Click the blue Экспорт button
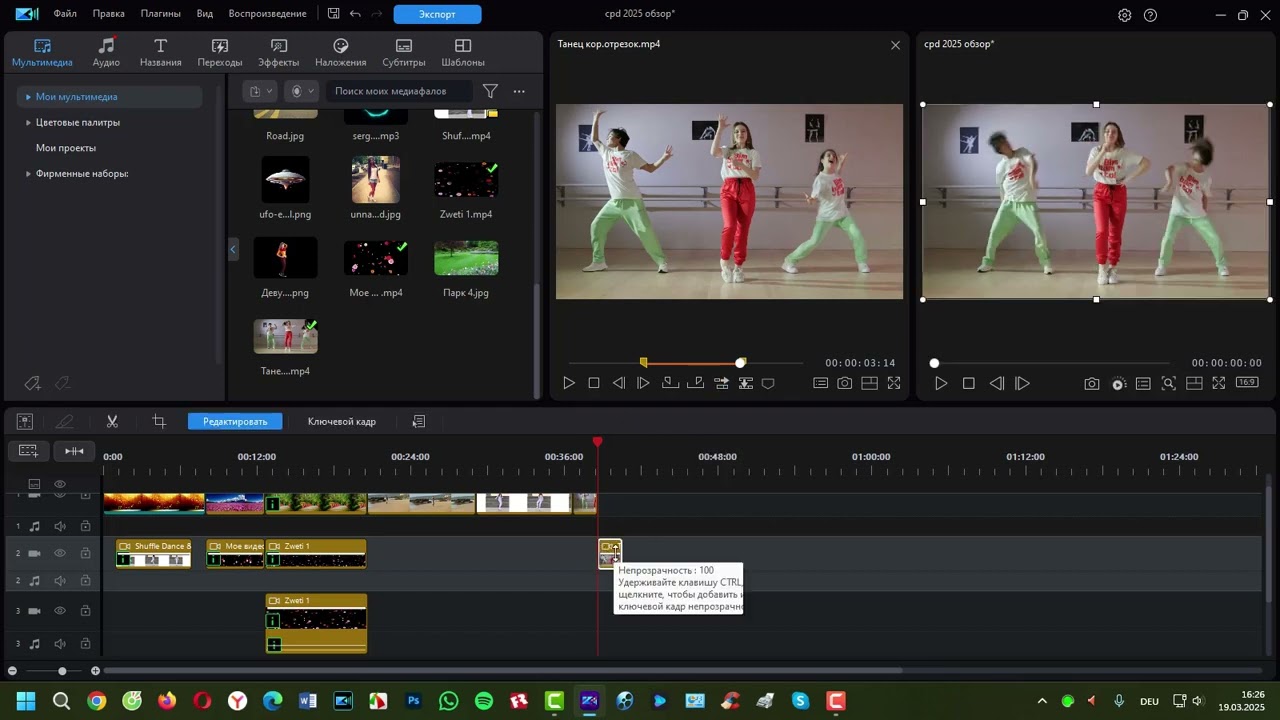 tap(437, 14)
